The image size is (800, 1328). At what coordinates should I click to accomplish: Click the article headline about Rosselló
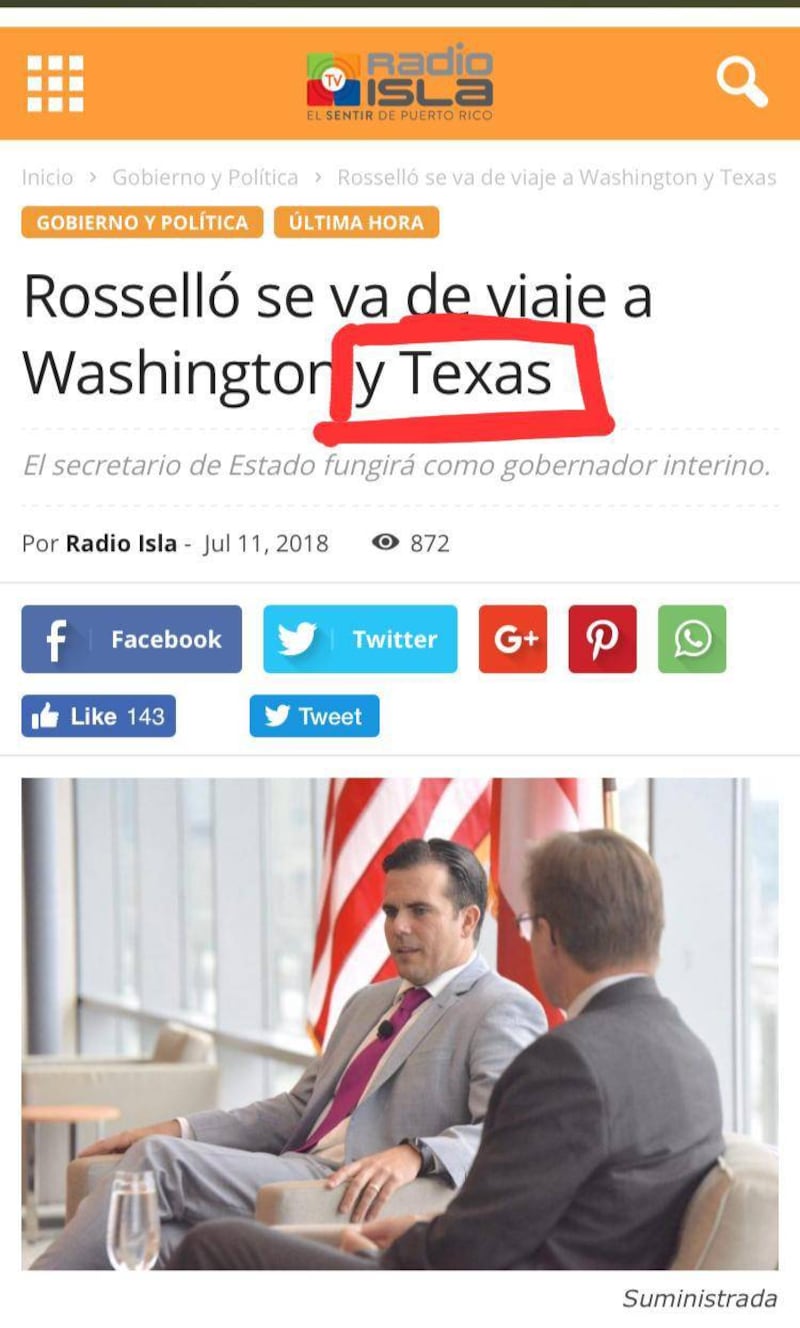click(x=337, y=335)
